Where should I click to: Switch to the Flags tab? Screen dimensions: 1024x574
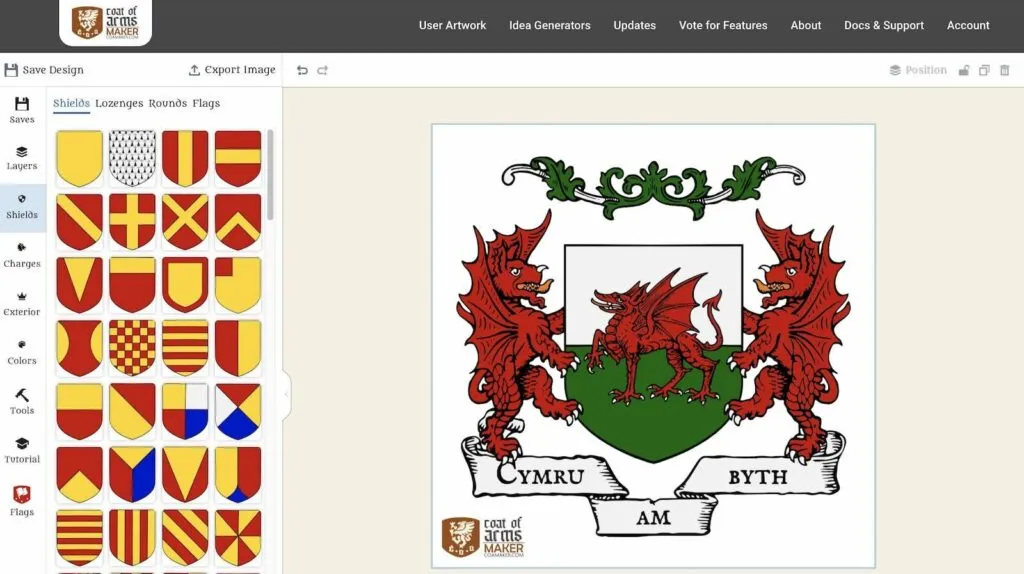click(206, 103)
